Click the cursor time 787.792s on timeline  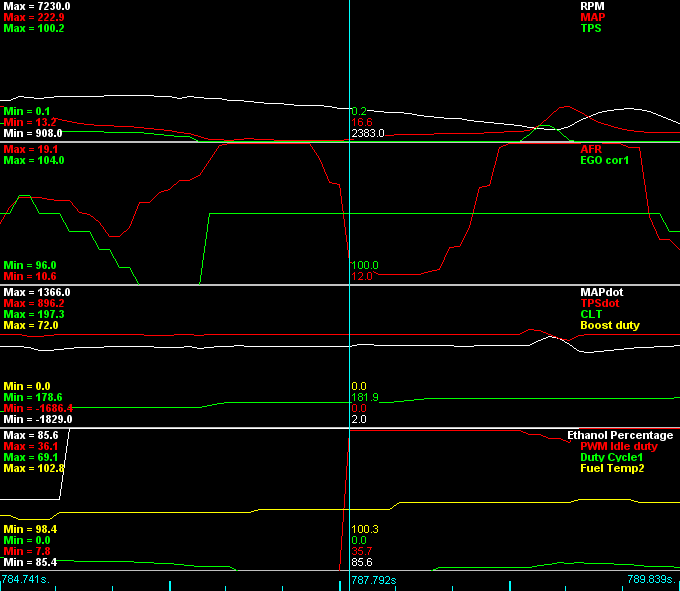(x=374, y=580)
